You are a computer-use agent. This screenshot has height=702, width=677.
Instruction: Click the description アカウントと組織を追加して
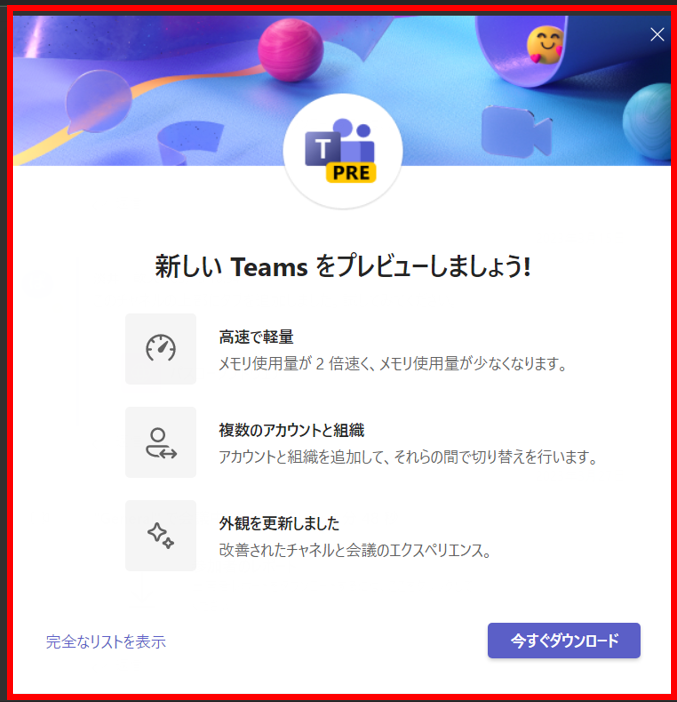408,457
